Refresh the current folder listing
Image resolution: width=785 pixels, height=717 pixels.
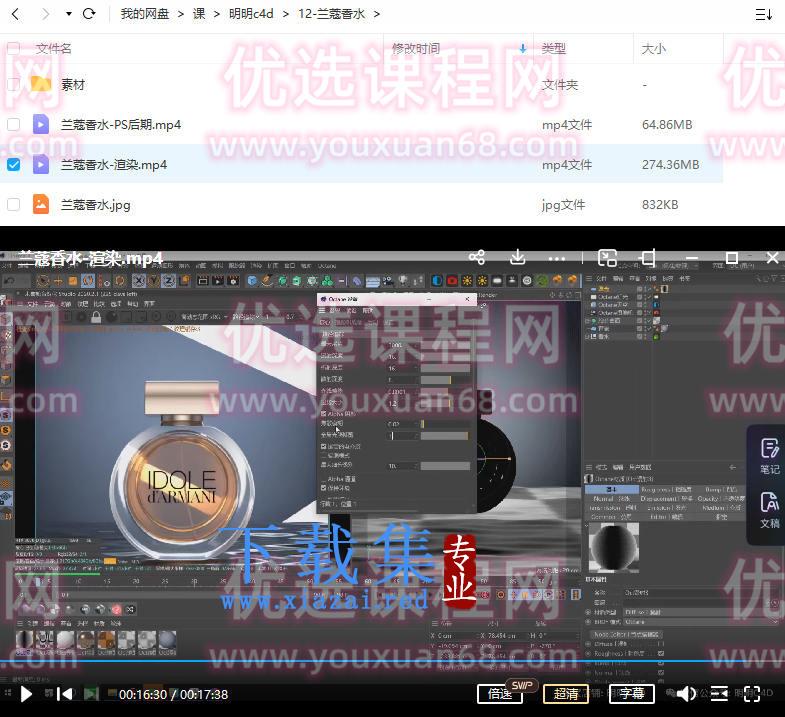pyautogui.click(x=89, y=14)
